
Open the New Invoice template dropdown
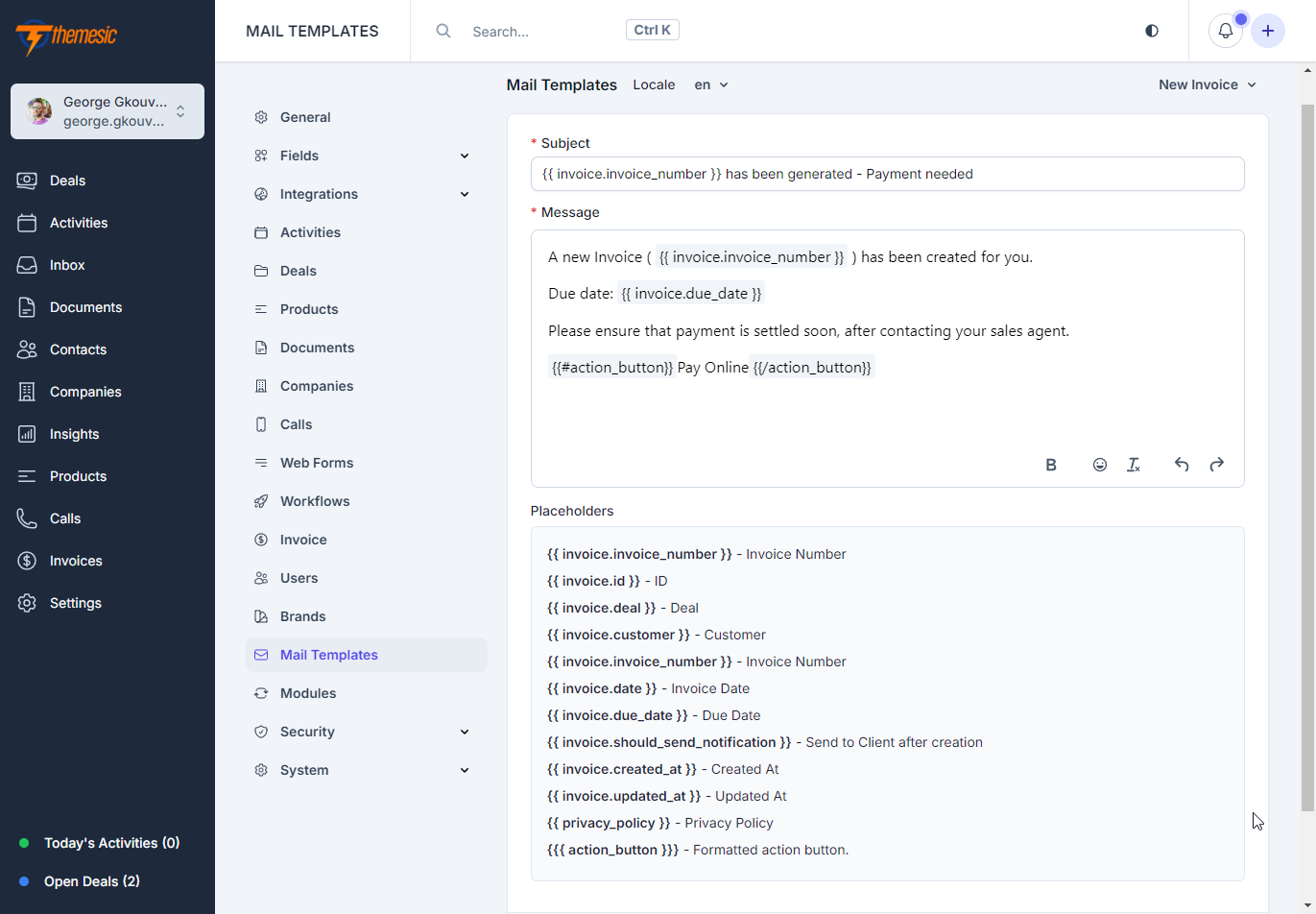[1207, 84]
